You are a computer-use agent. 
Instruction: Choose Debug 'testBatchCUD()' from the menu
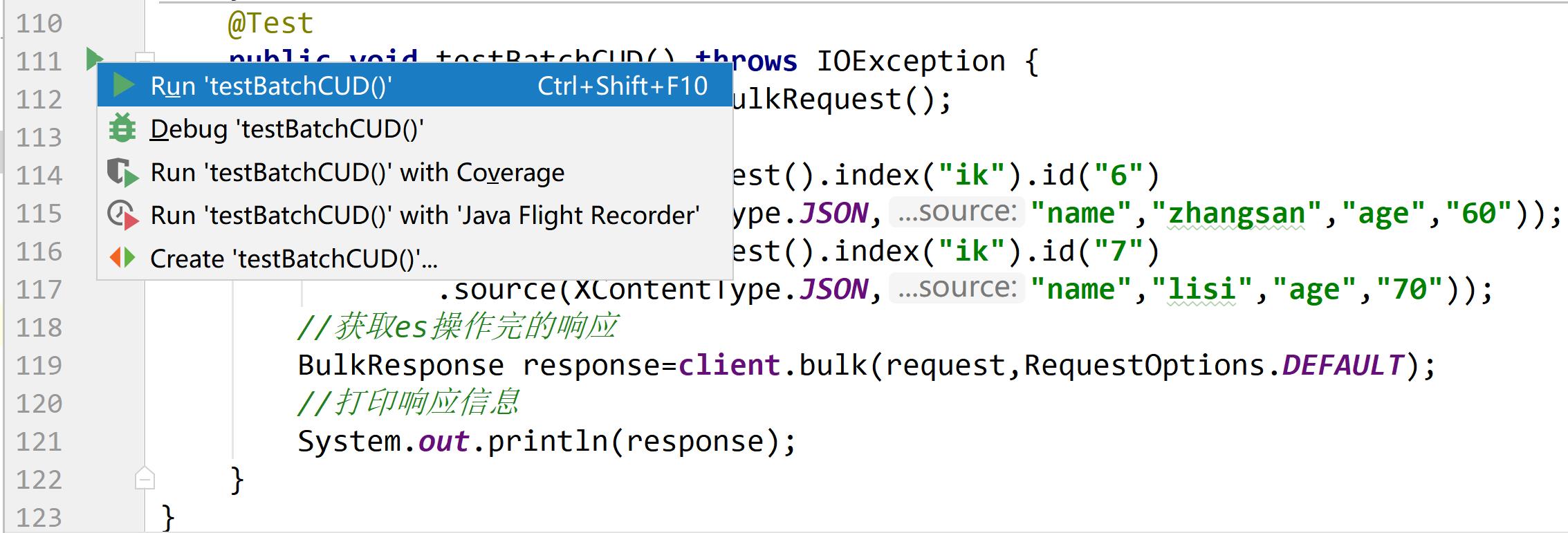tap(415, 129)
